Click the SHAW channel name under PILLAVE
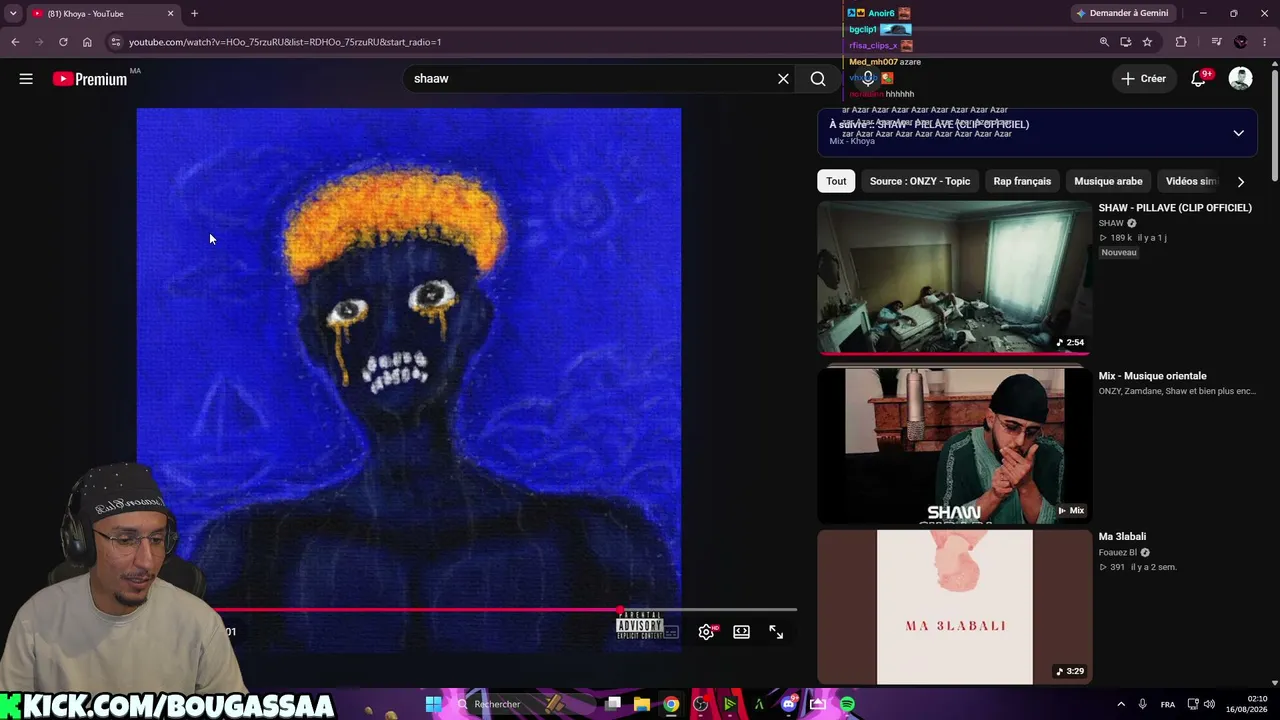 click(1111, 223)
